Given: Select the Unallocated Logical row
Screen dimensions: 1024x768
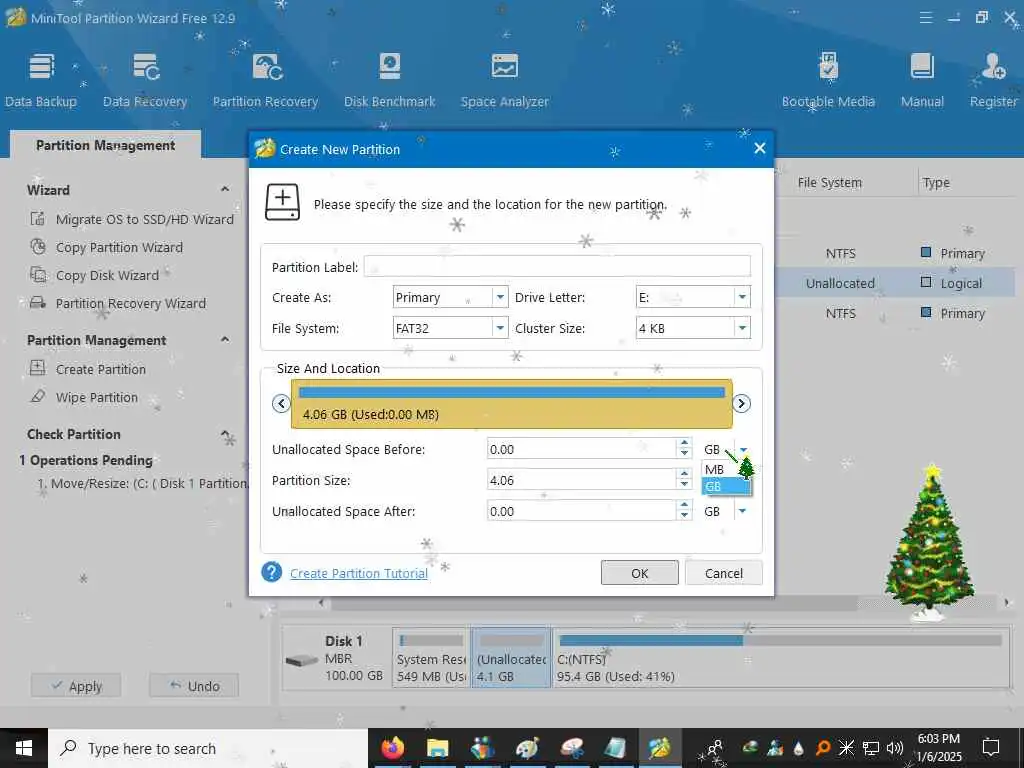Looking at the screenshot, I should [x=895, y=283].
